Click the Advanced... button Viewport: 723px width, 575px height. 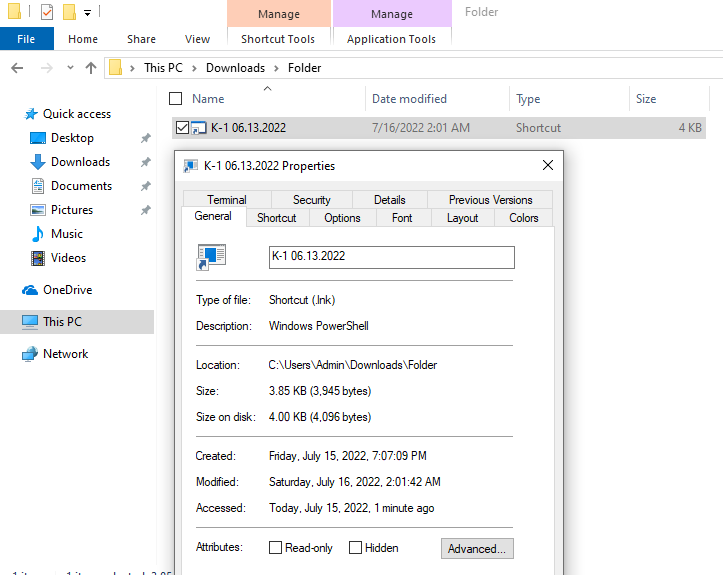477,548
